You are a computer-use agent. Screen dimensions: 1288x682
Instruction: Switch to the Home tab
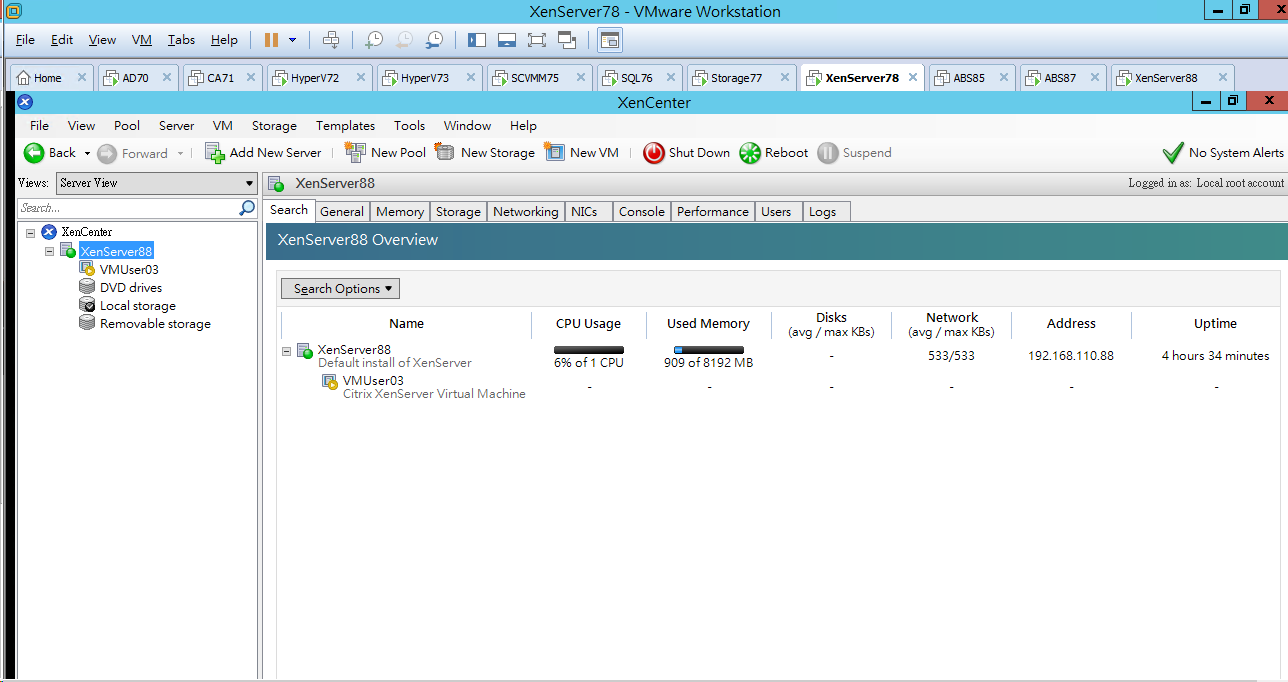47,78
